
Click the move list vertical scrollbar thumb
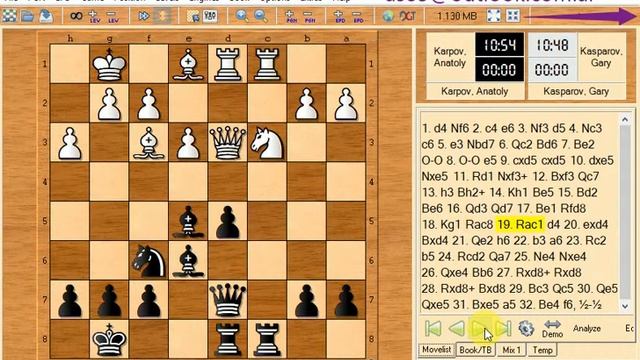(625, 212)
